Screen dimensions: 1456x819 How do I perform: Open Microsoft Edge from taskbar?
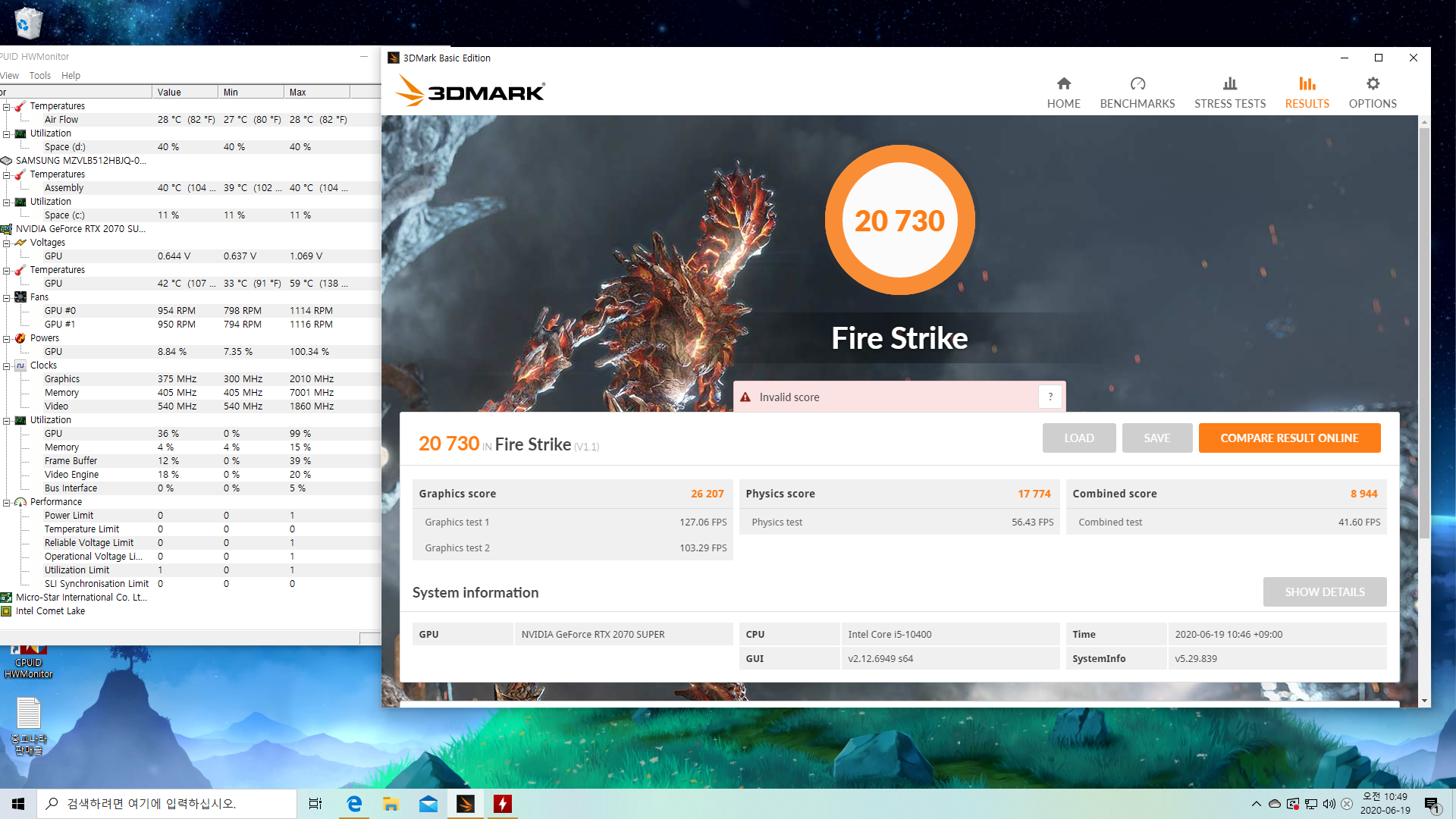pos(354,804)
